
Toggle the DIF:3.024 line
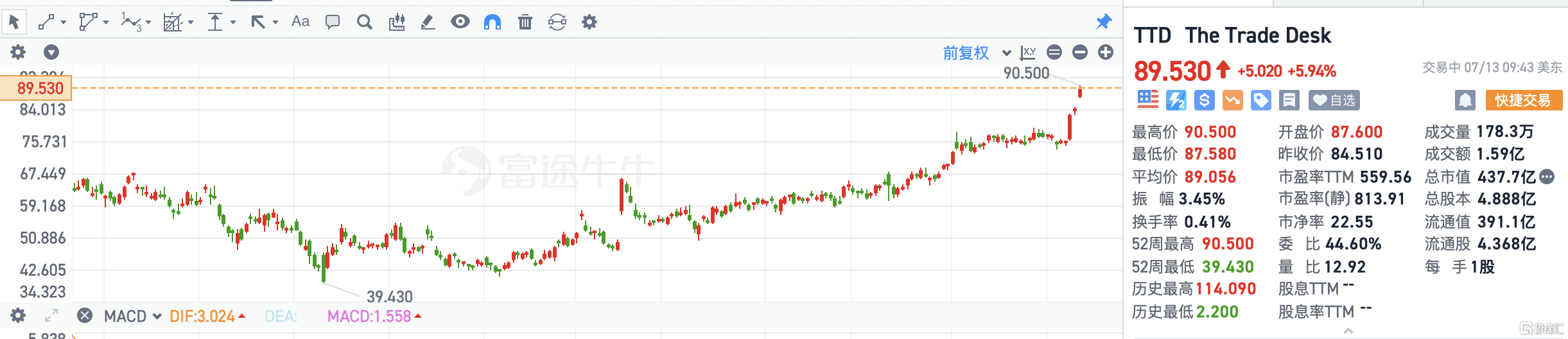(x=207, y=316)
